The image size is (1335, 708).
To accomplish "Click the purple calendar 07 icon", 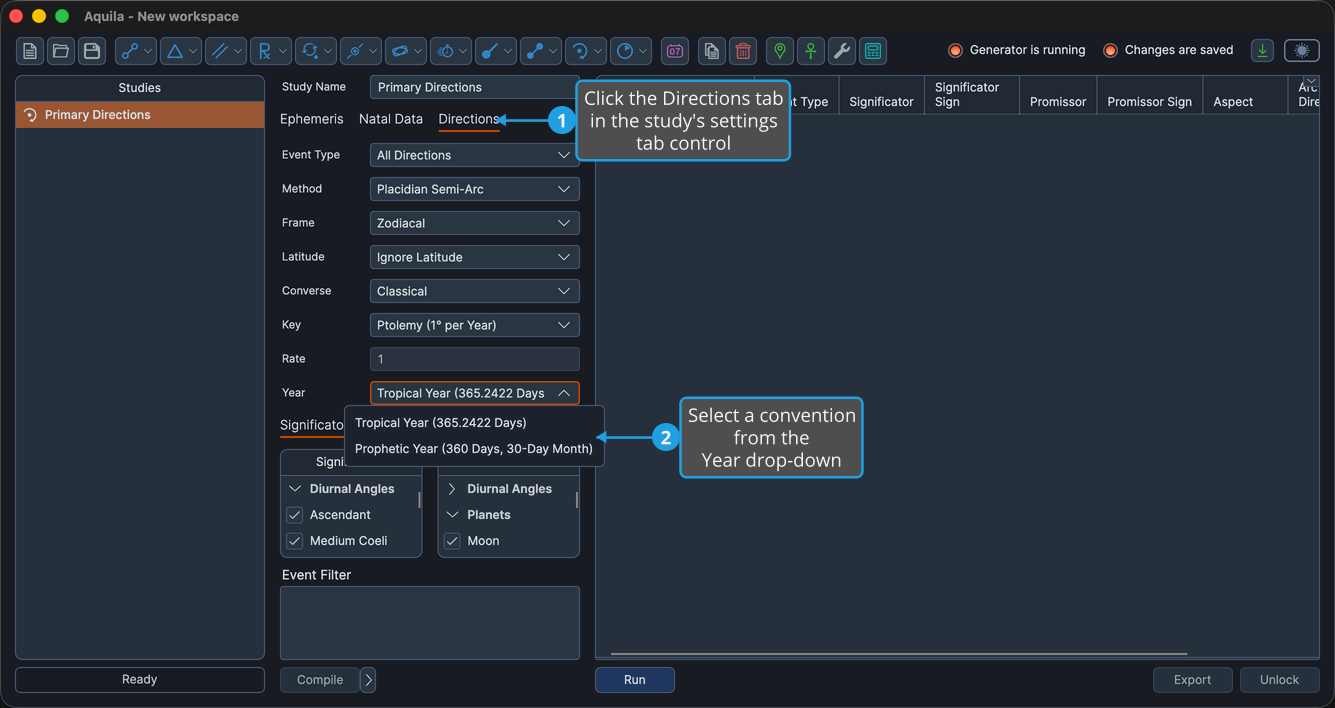I will coord(675,51).
